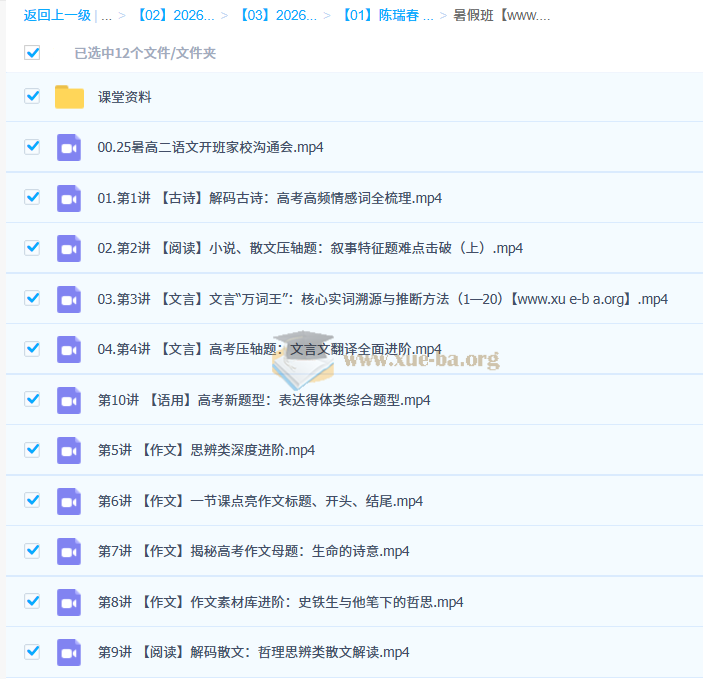Click video icon for 第10讲 语用 file
The width and height of the screenshot is (703, 679).
click(x=69, y=400)
